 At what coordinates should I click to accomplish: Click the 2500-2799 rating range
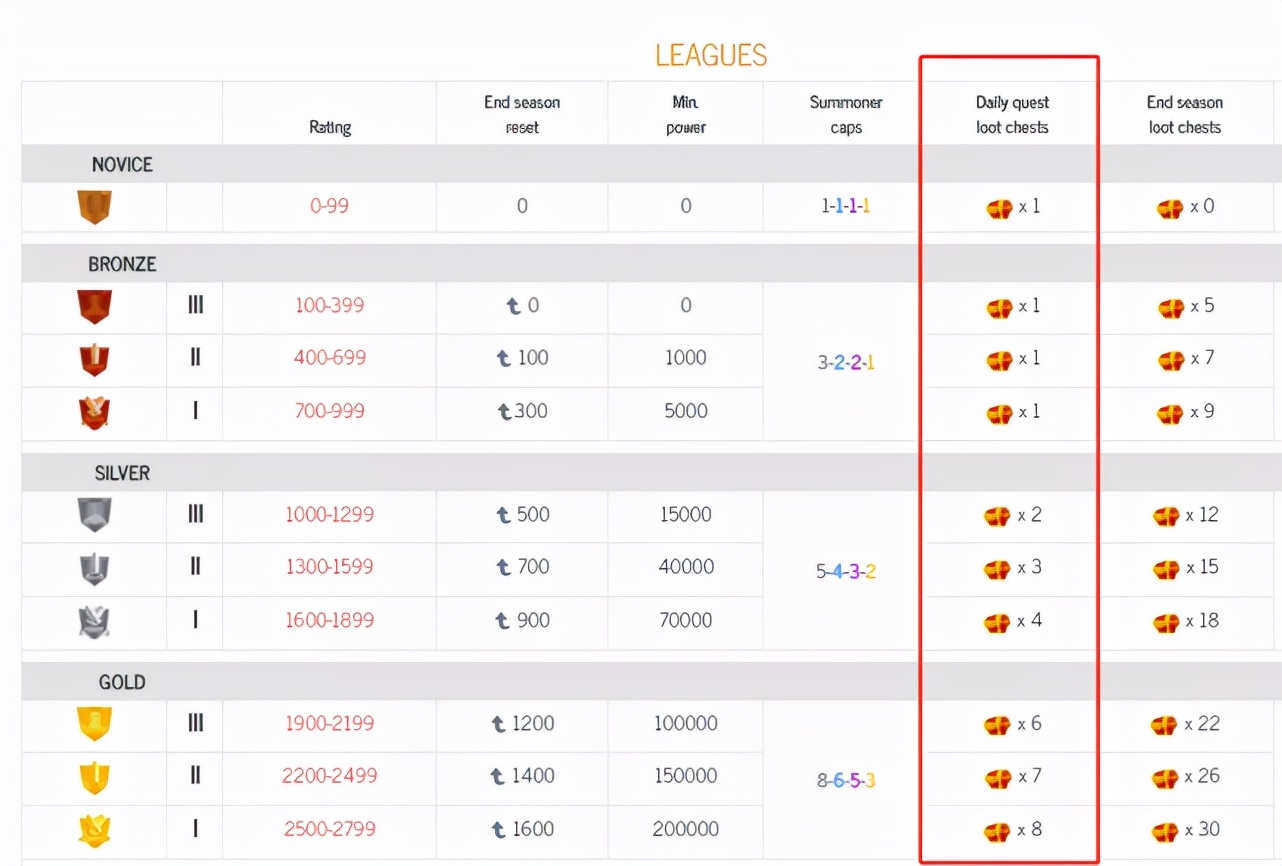[x=330, y=829]
